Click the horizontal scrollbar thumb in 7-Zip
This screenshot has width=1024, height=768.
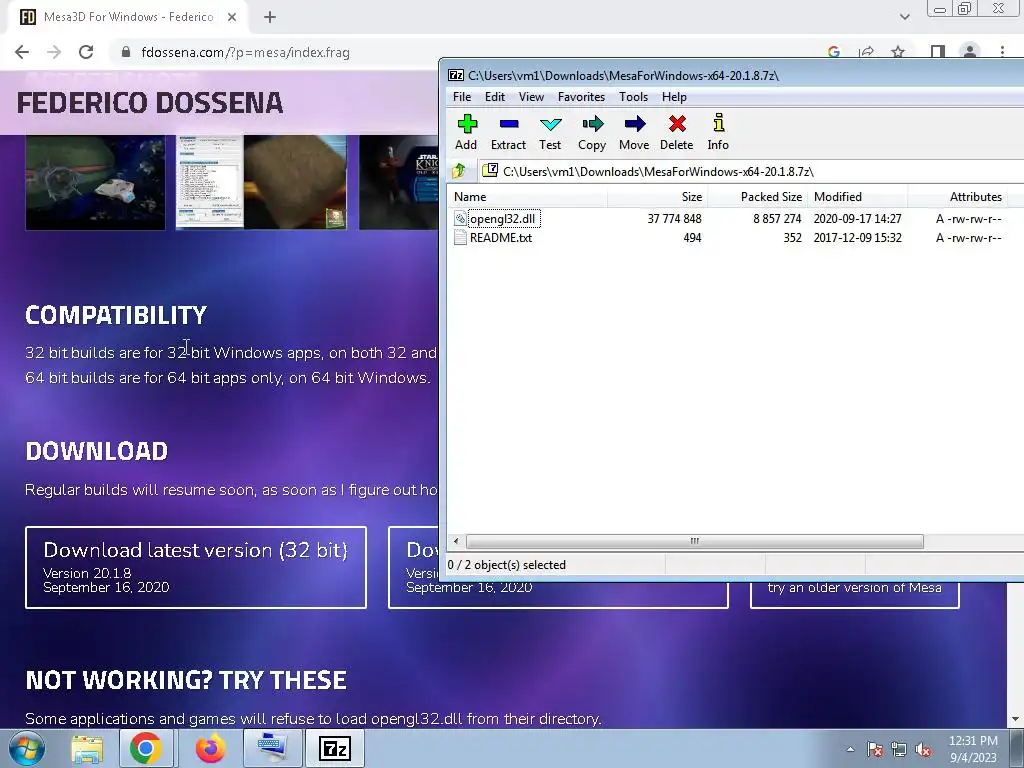(x=695, y=541)
